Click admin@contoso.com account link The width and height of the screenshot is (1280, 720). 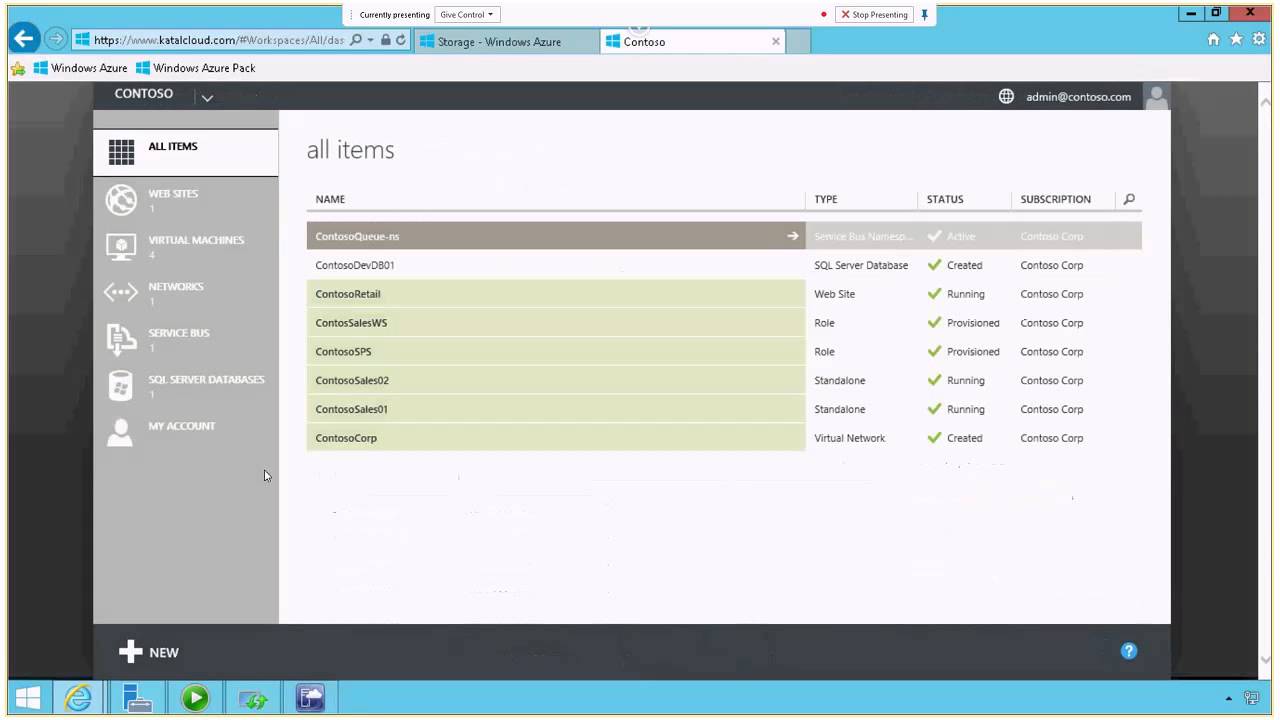click(1078, 97)
